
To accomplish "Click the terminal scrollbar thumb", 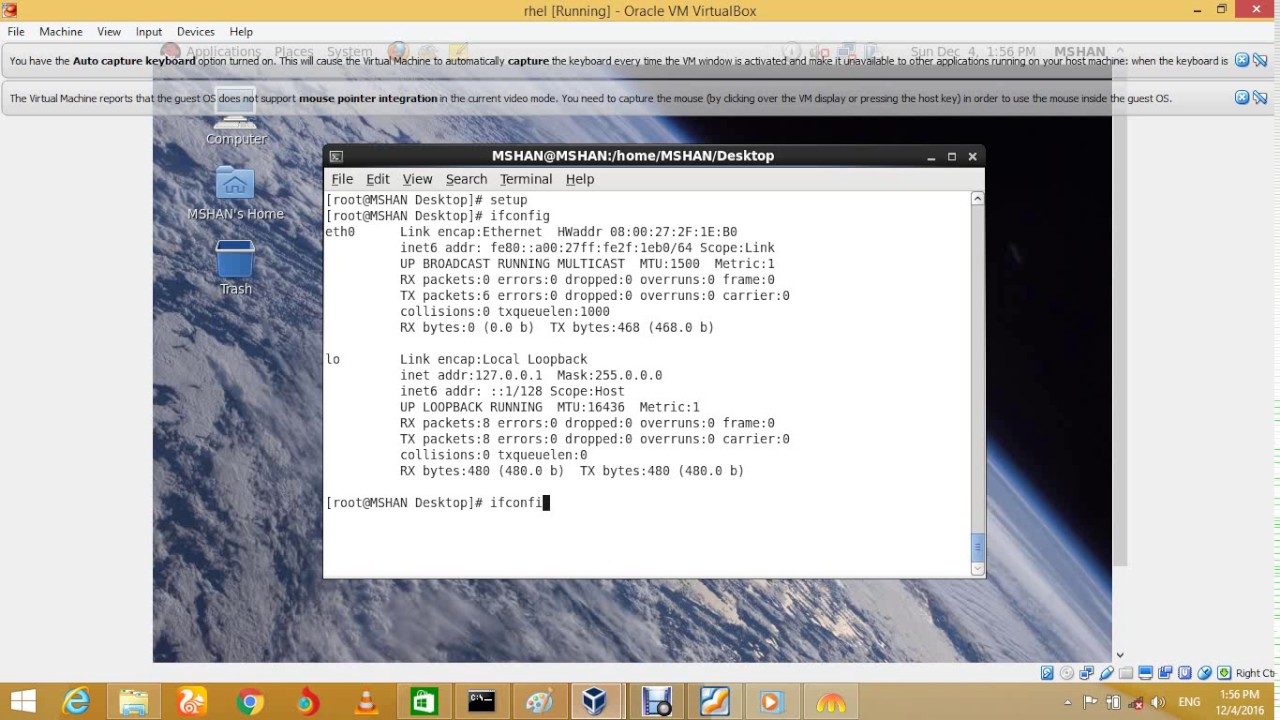I will (x=978, y=547).
